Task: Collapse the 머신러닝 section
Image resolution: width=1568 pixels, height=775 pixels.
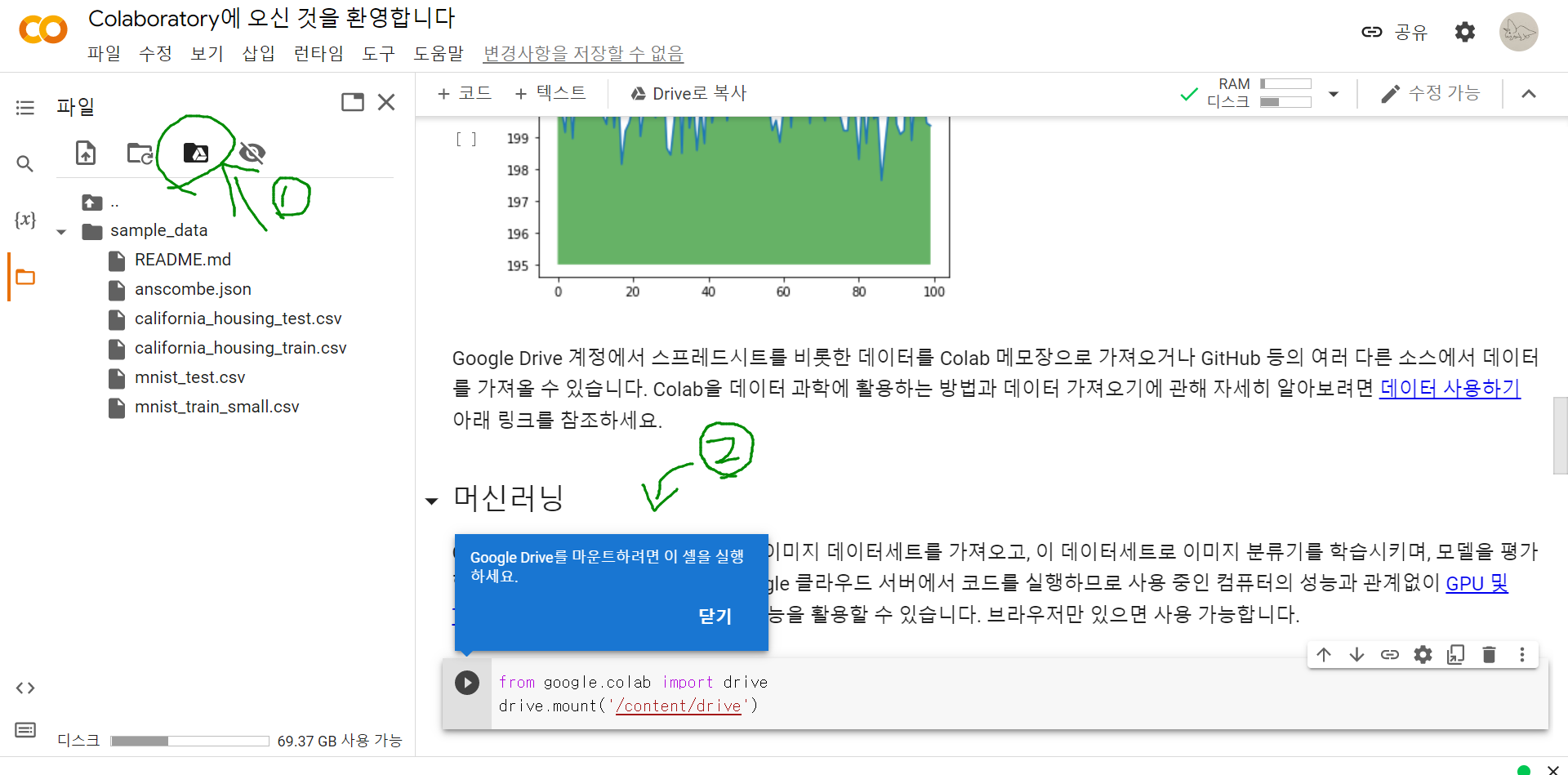Action: pyautogui.click(x=432, y=501)
